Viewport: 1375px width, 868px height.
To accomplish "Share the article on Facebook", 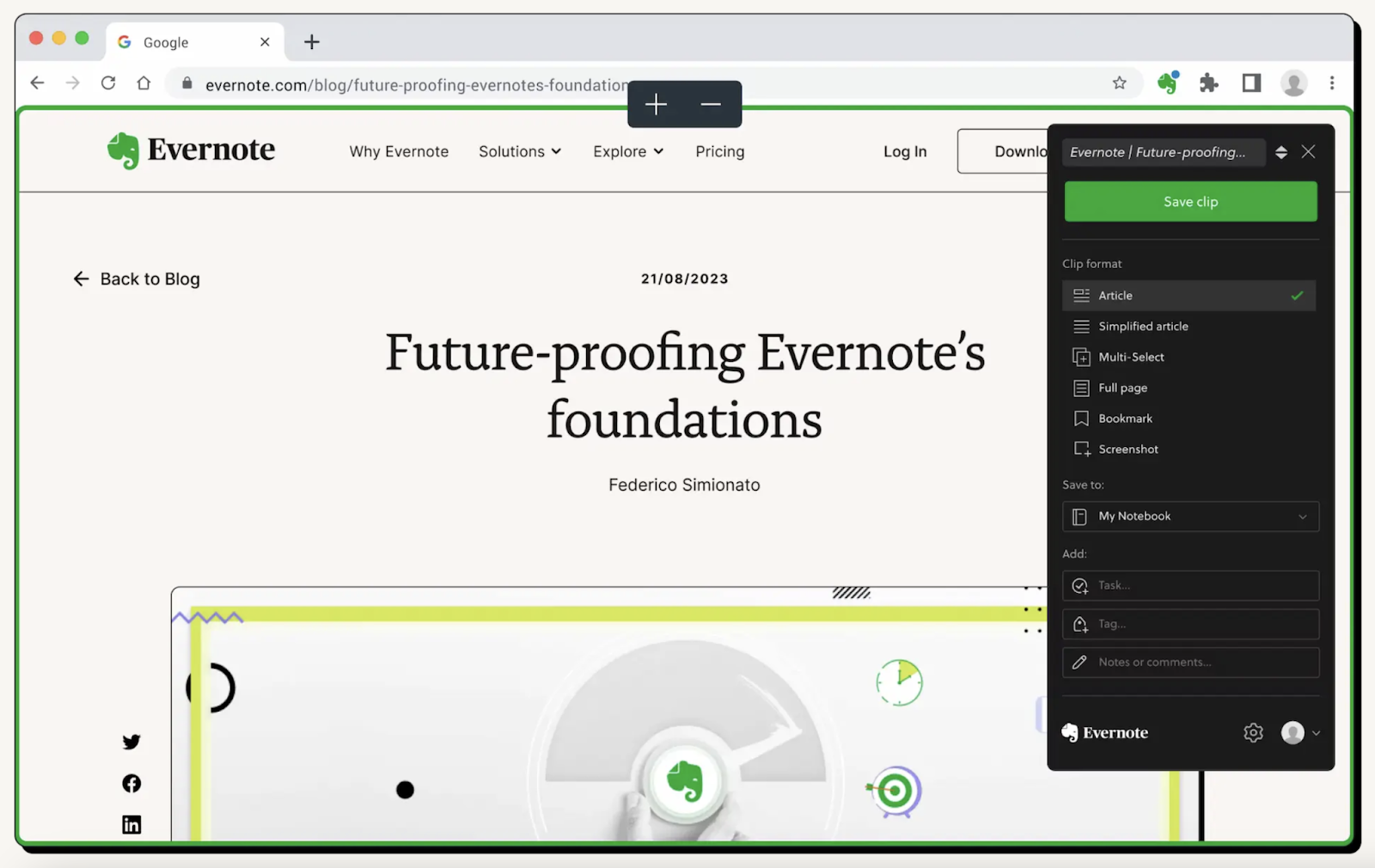I will point(131,783).
